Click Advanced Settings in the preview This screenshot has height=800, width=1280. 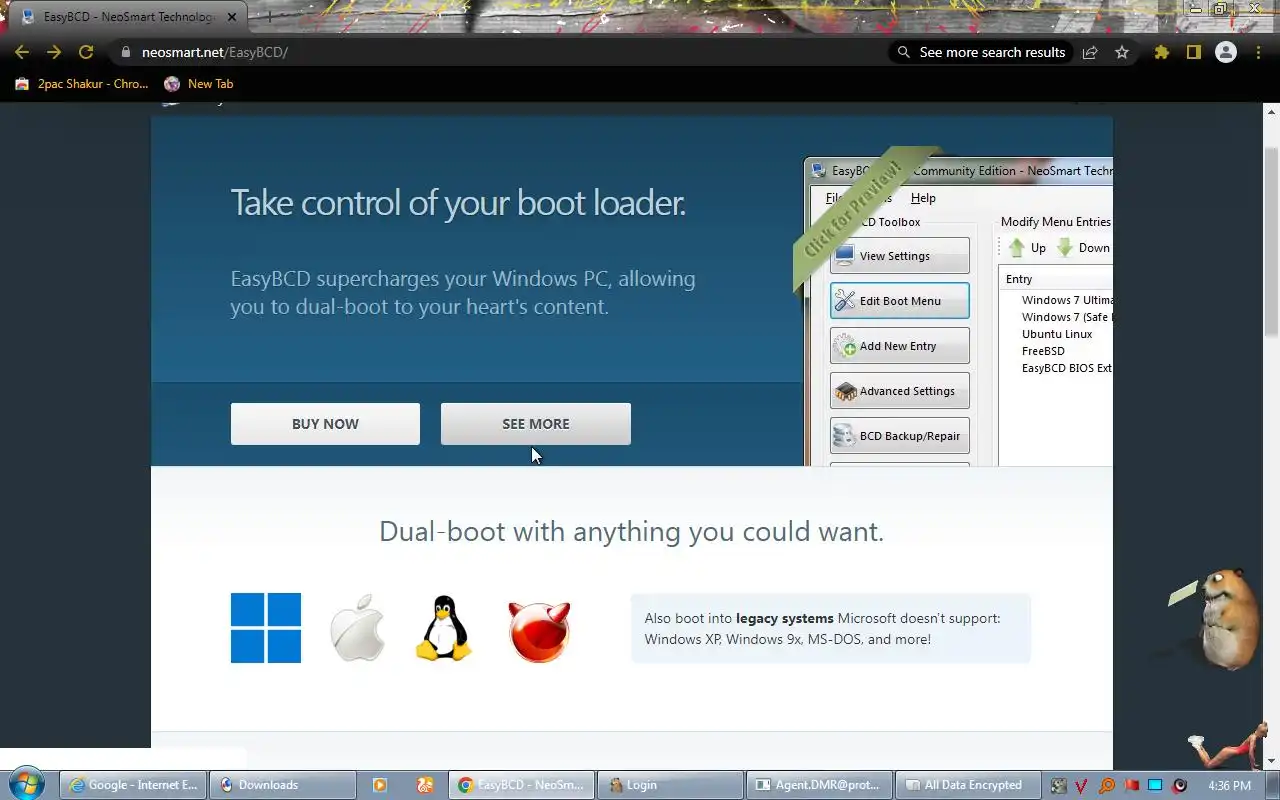click(899, 391)
